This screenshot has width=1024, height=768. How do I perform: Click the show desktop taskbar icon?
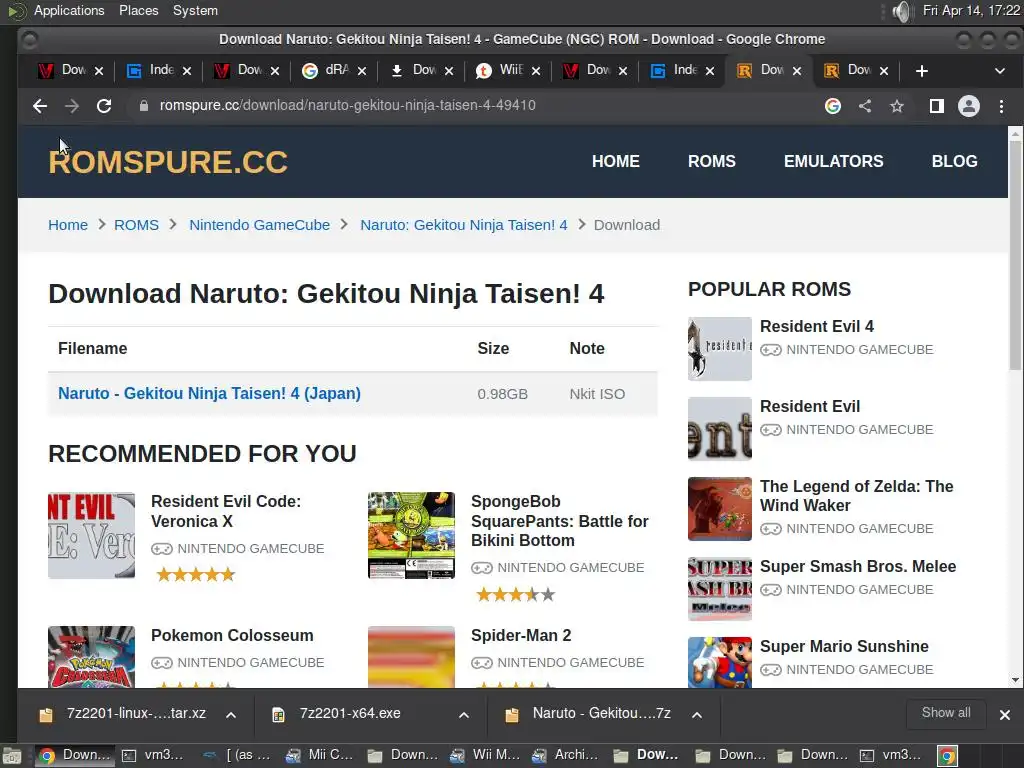tap(12, 756)
